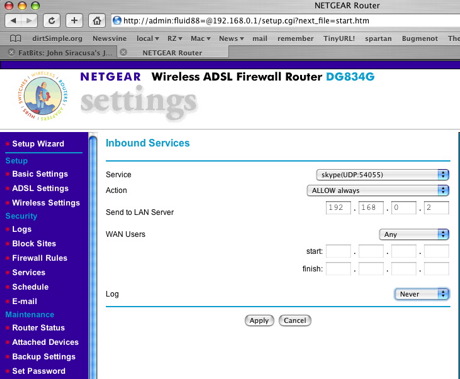Go back with the browser back arrow
This screenshot has width=460, height=379.
click(13, 21)
